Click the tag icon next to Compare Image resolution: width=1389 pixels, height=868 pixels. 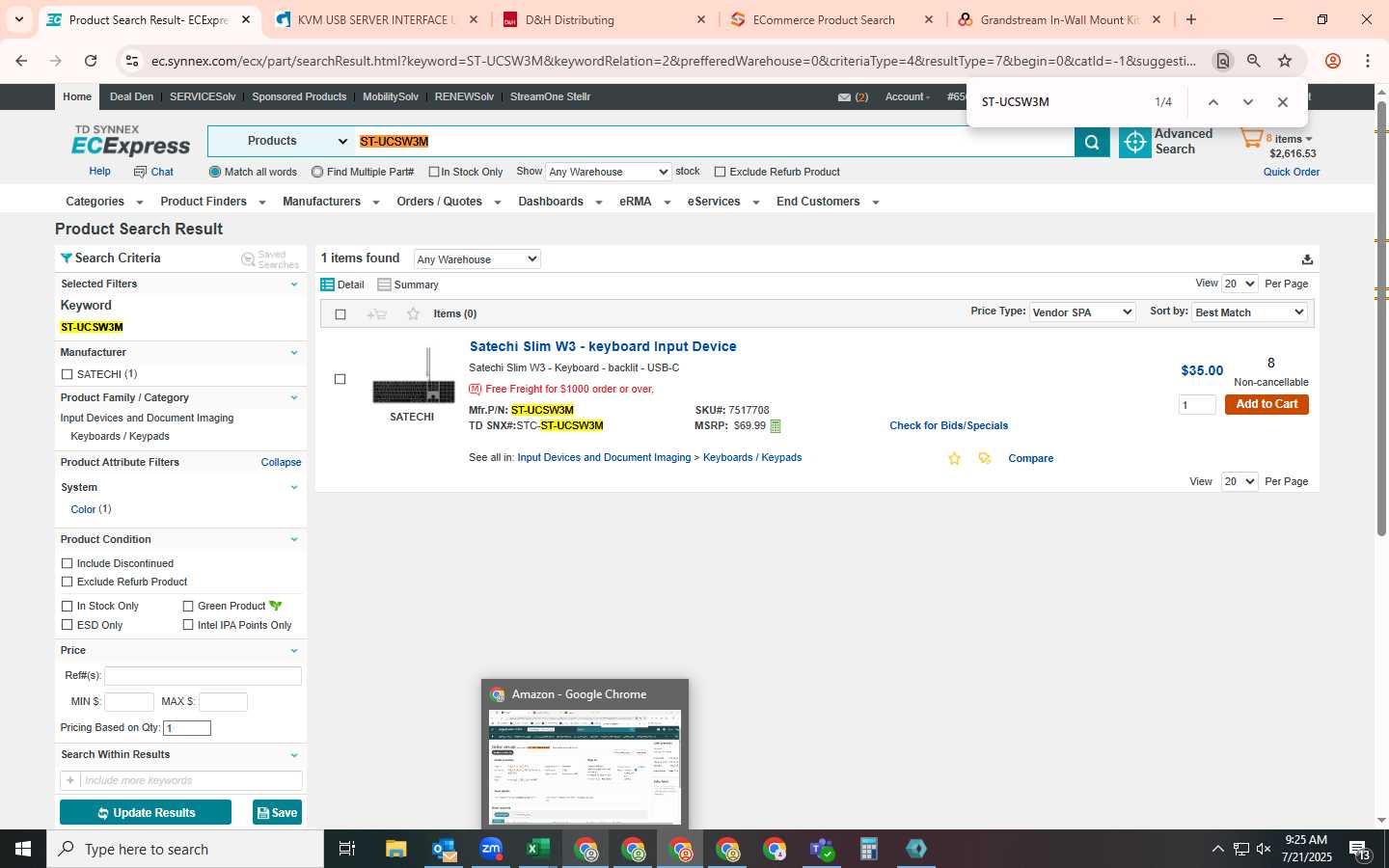coord(984,459)
